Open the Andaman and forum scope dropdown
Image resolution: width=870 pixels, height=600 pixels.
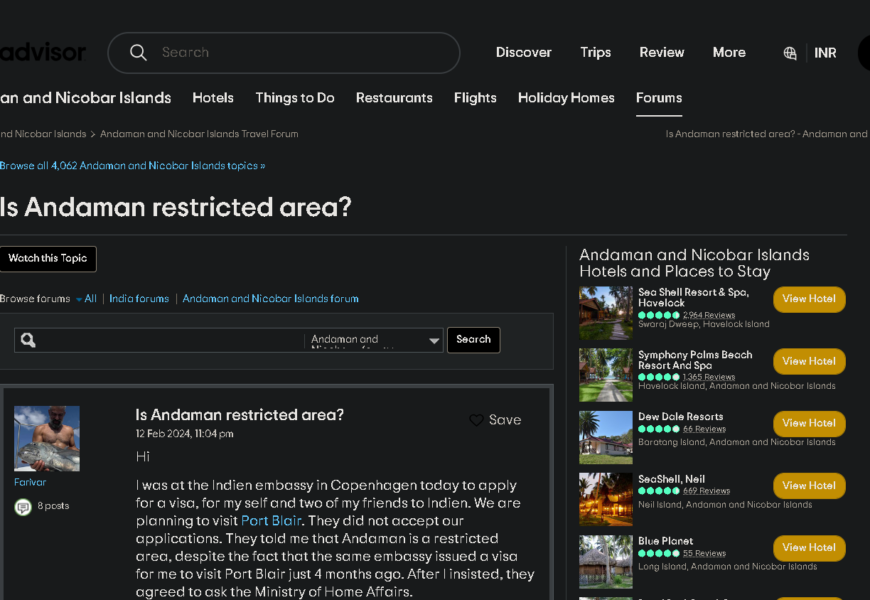coord(375,340)
